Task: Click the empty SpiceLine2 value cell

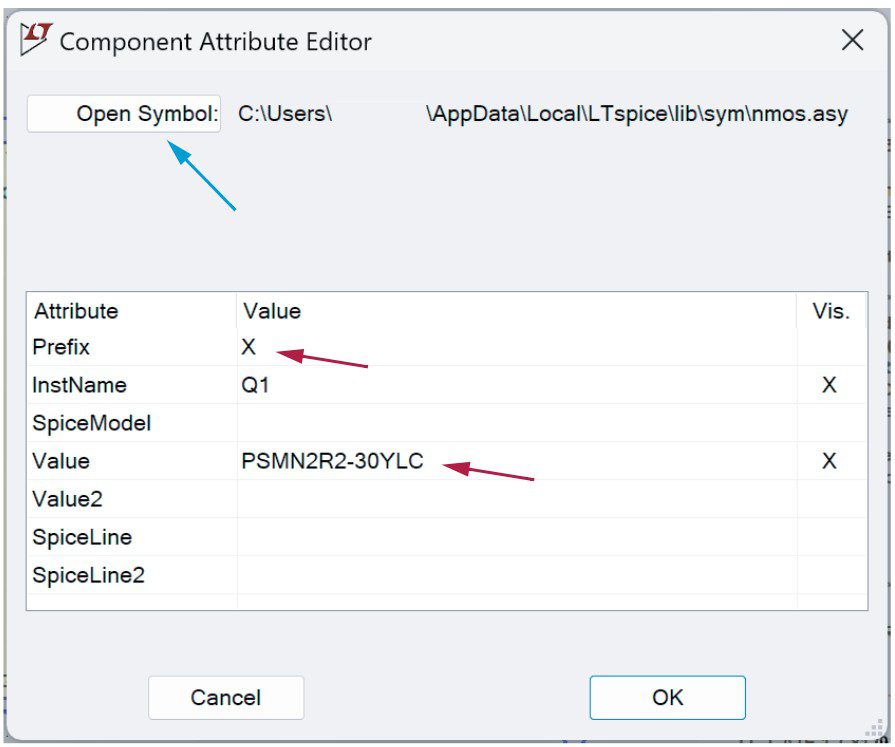Action: 515,575
